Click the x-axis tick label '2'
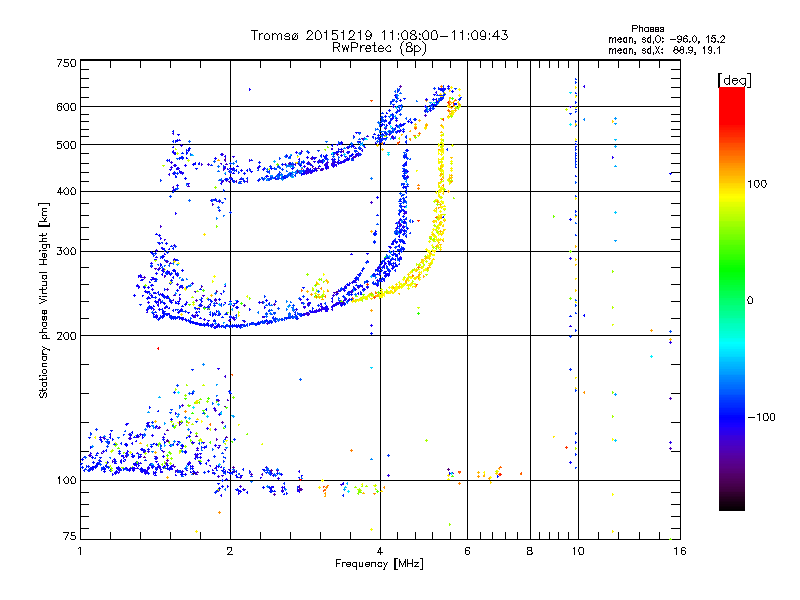The image size is (800, 600). 230,551
